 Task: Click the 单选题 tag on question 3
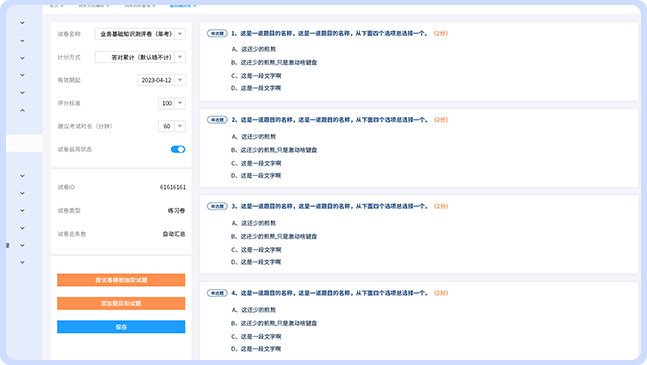(x=217, y=206)
